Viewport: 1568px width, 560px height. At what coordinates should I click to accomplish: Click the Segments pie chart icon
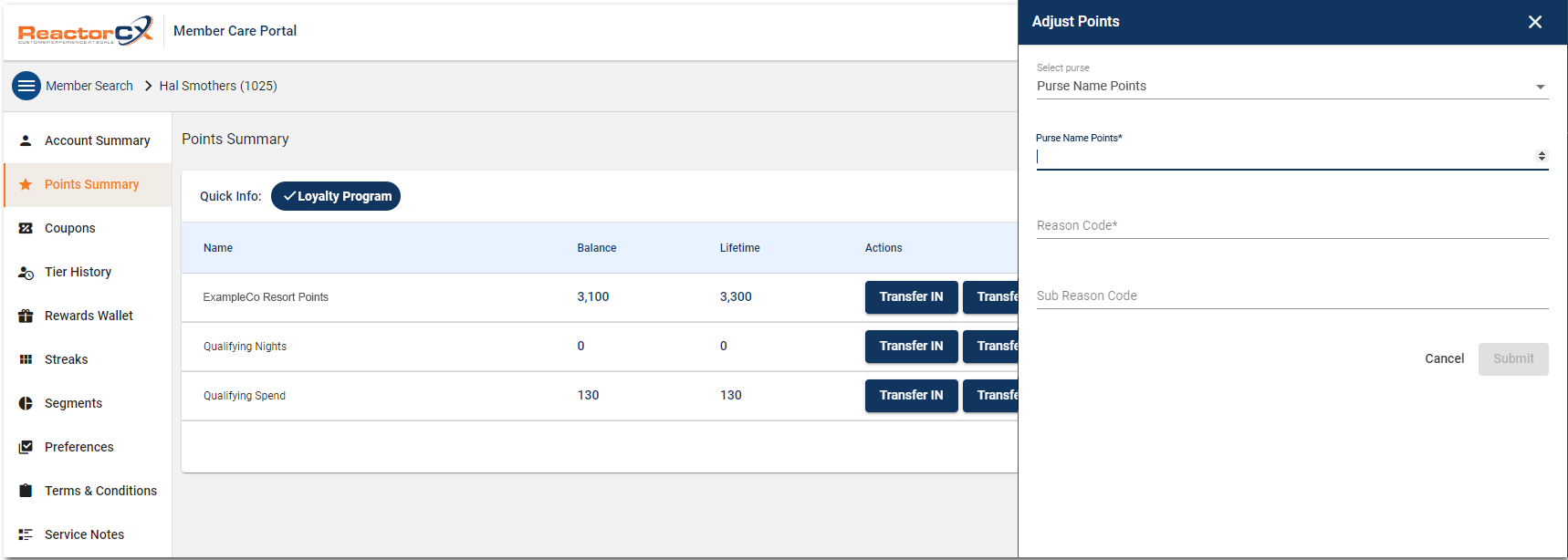pos(26,403)
